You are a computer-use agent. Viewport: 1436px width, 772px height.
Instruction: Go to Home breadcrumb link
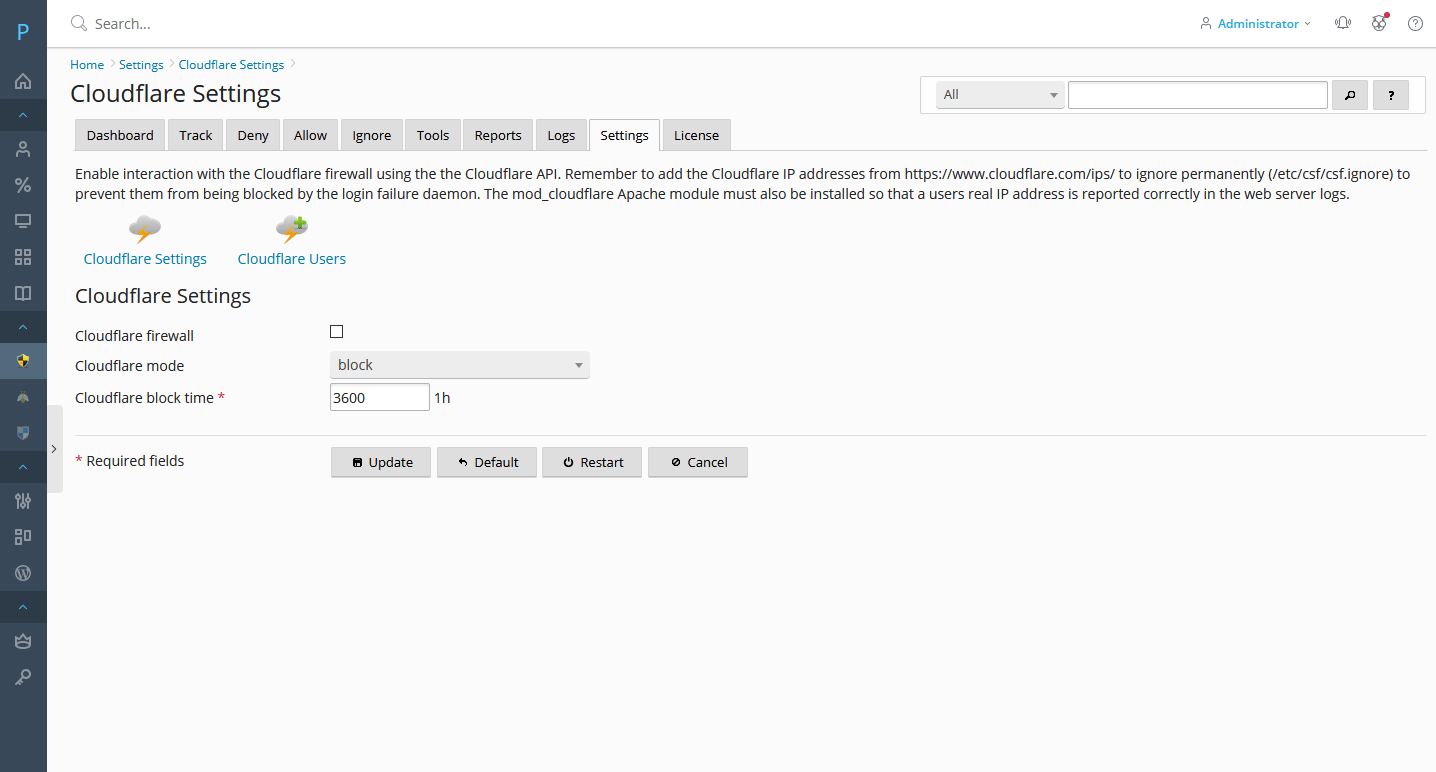[x=87, y=65]
